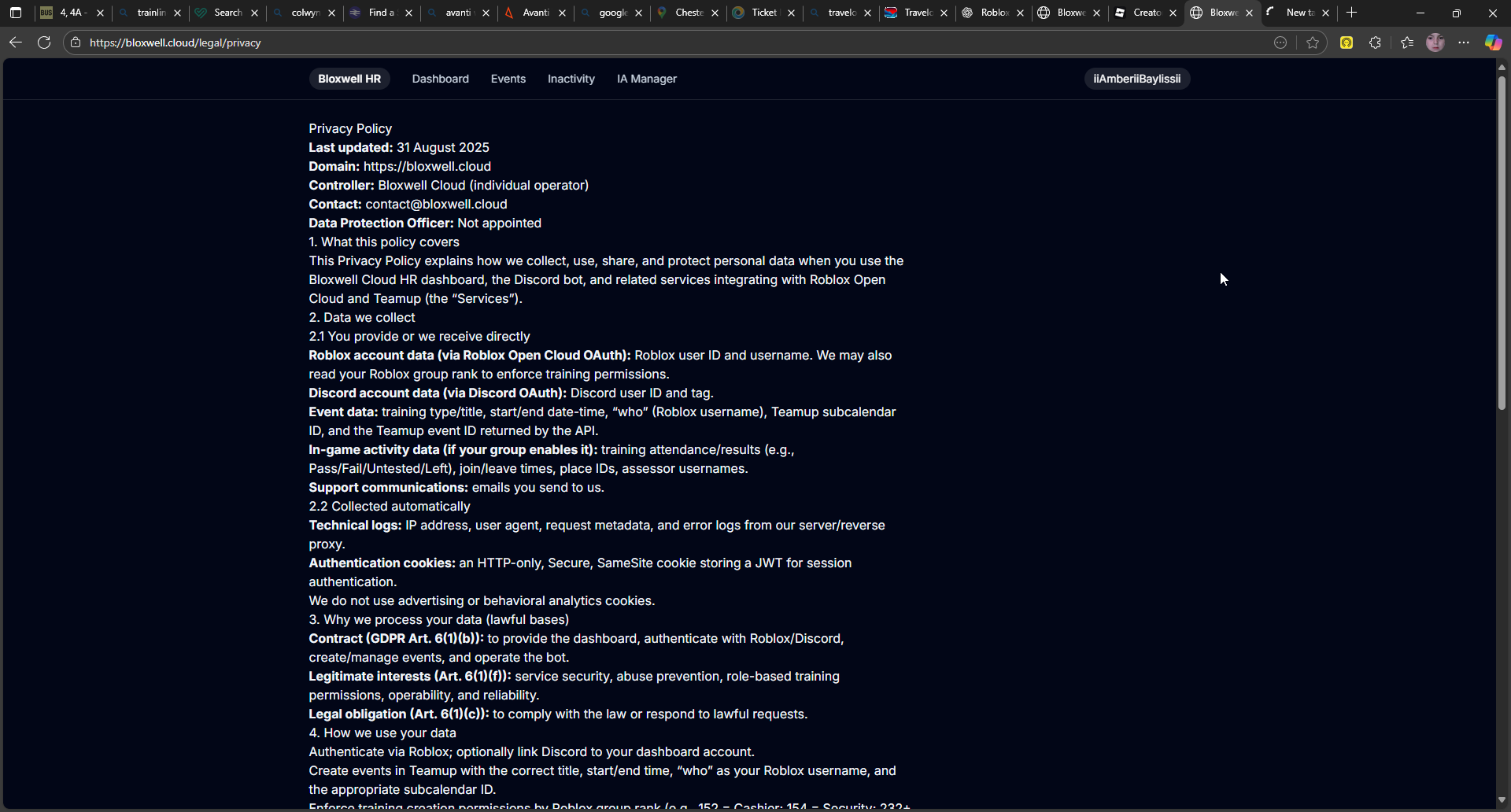Switch to the 'trainlin' search tab

tap(150, 13)
